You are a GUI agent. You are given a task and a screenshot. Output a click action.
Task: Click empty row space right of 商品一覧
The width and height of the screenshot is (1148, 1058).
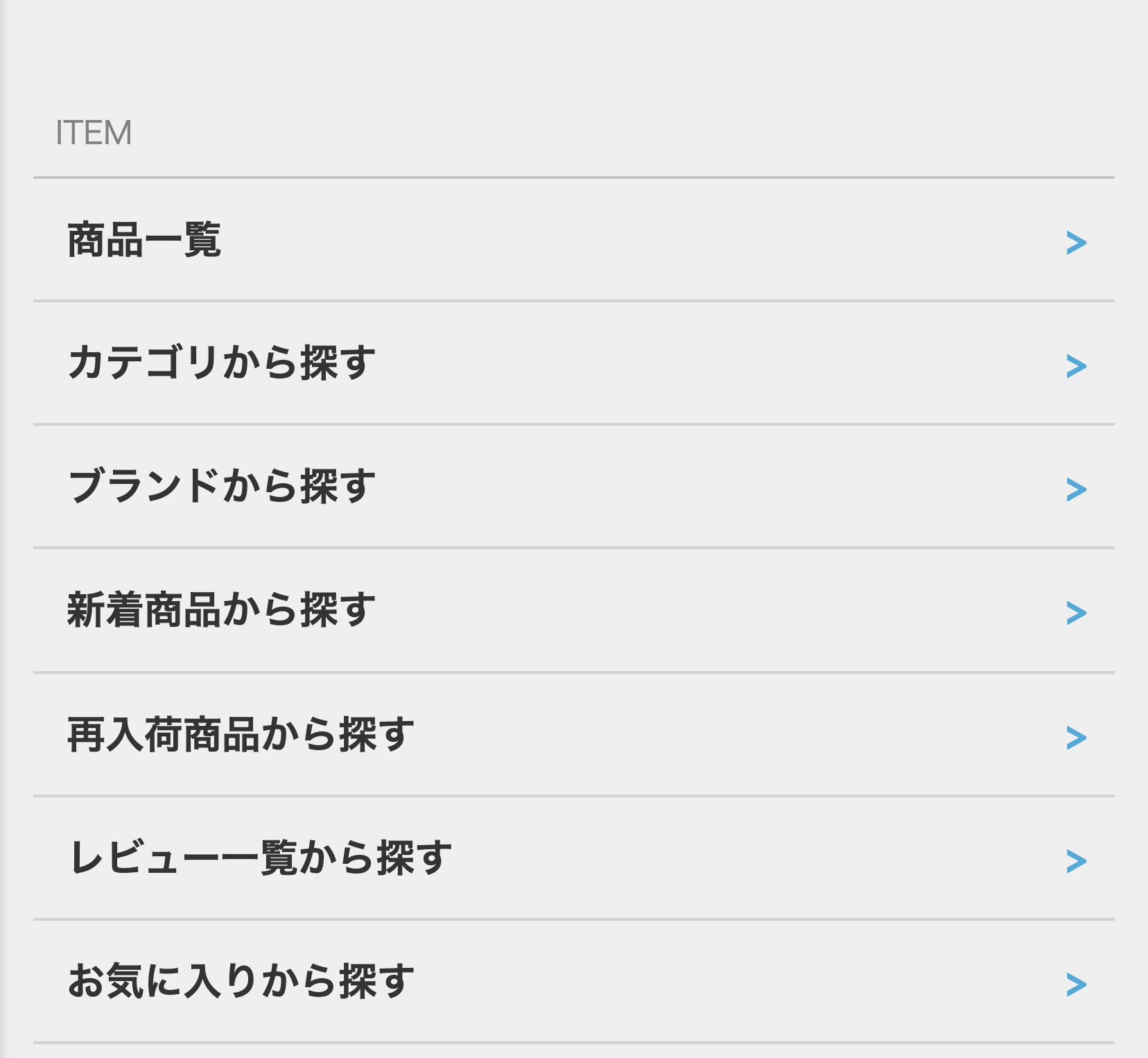(643, 240)
